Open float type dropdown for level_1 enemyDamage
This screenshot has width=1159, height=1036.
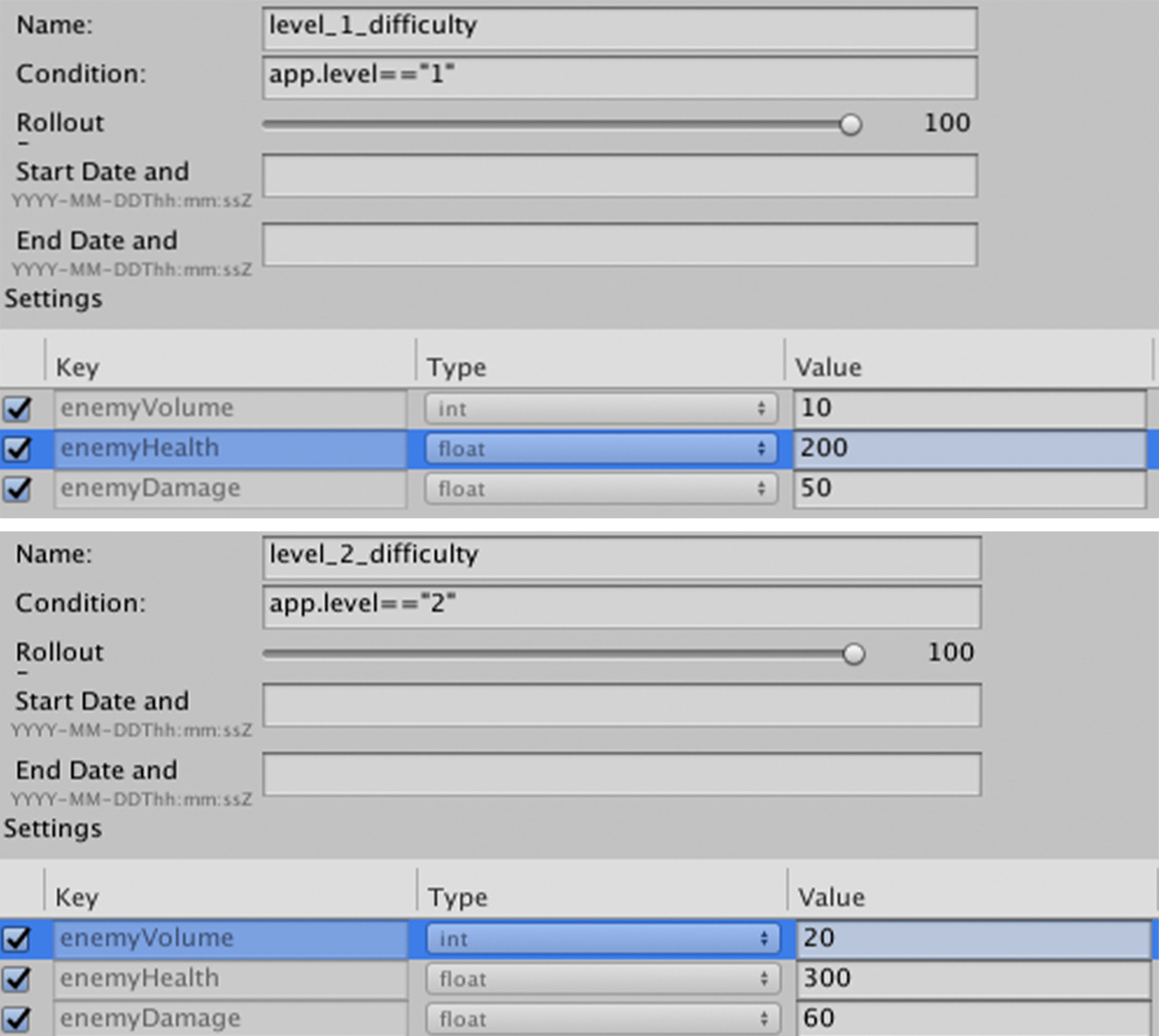coord(601,489)
